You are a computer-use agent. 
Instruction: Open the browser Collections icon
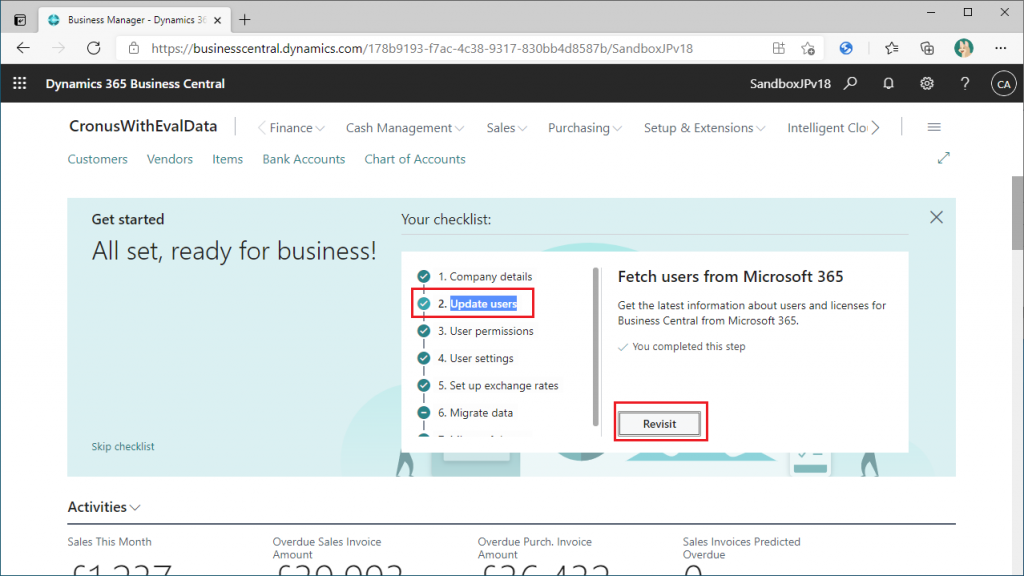(927, 48)
